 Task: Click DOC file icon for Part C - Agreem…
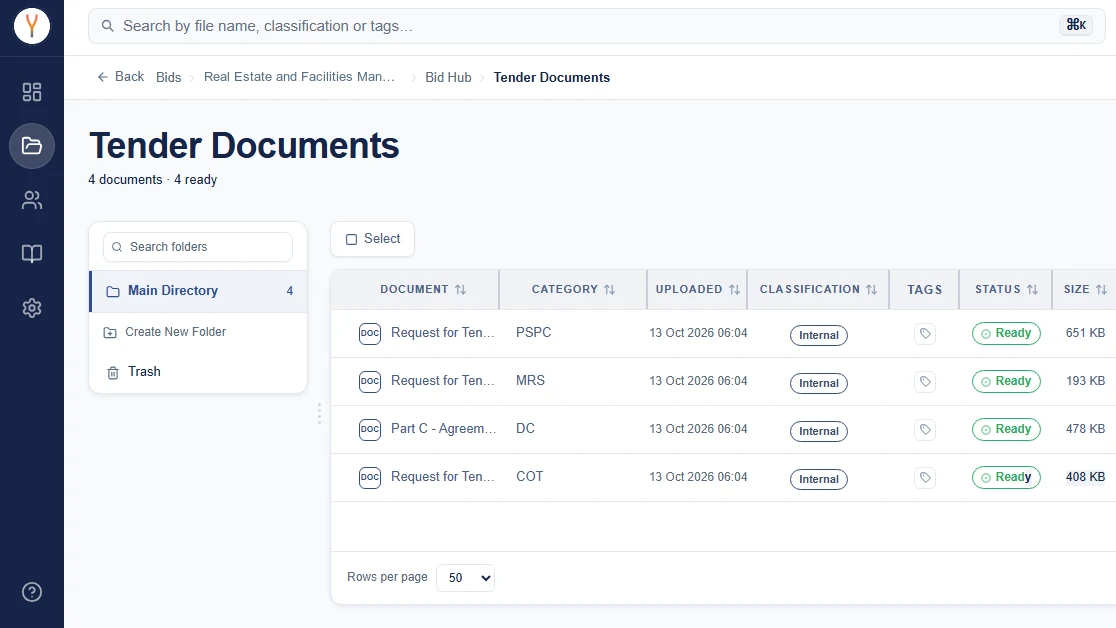pos(370,429)
